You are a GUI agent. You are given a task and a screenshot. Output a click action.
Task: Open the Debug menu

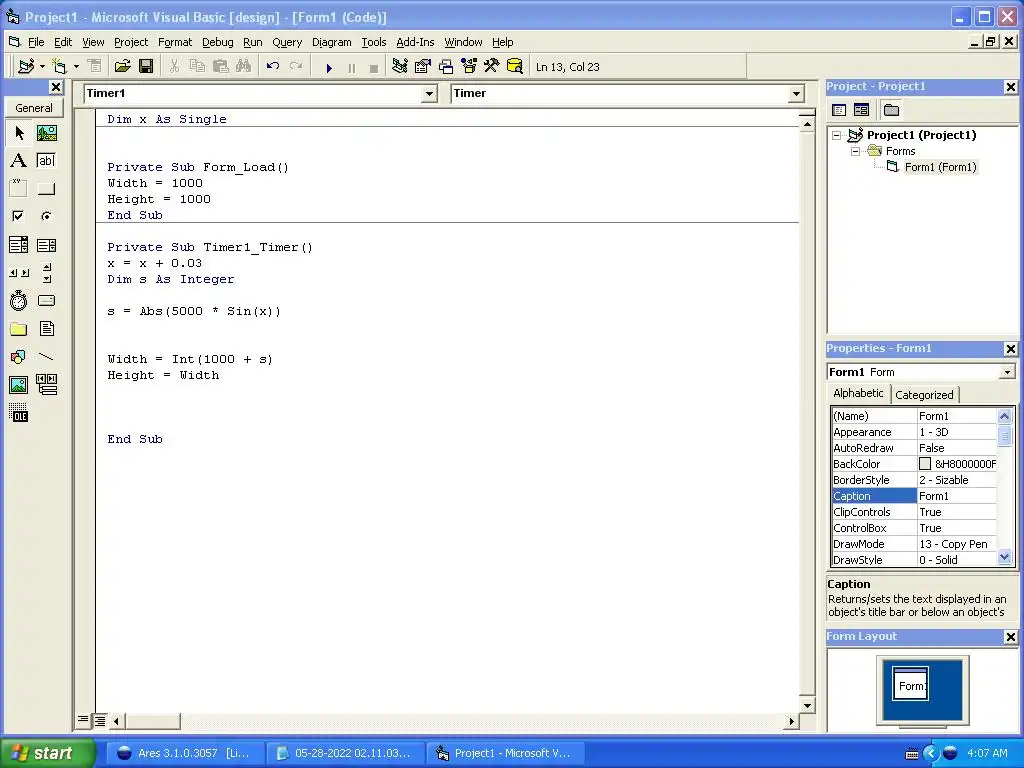[x=217, y=42]
